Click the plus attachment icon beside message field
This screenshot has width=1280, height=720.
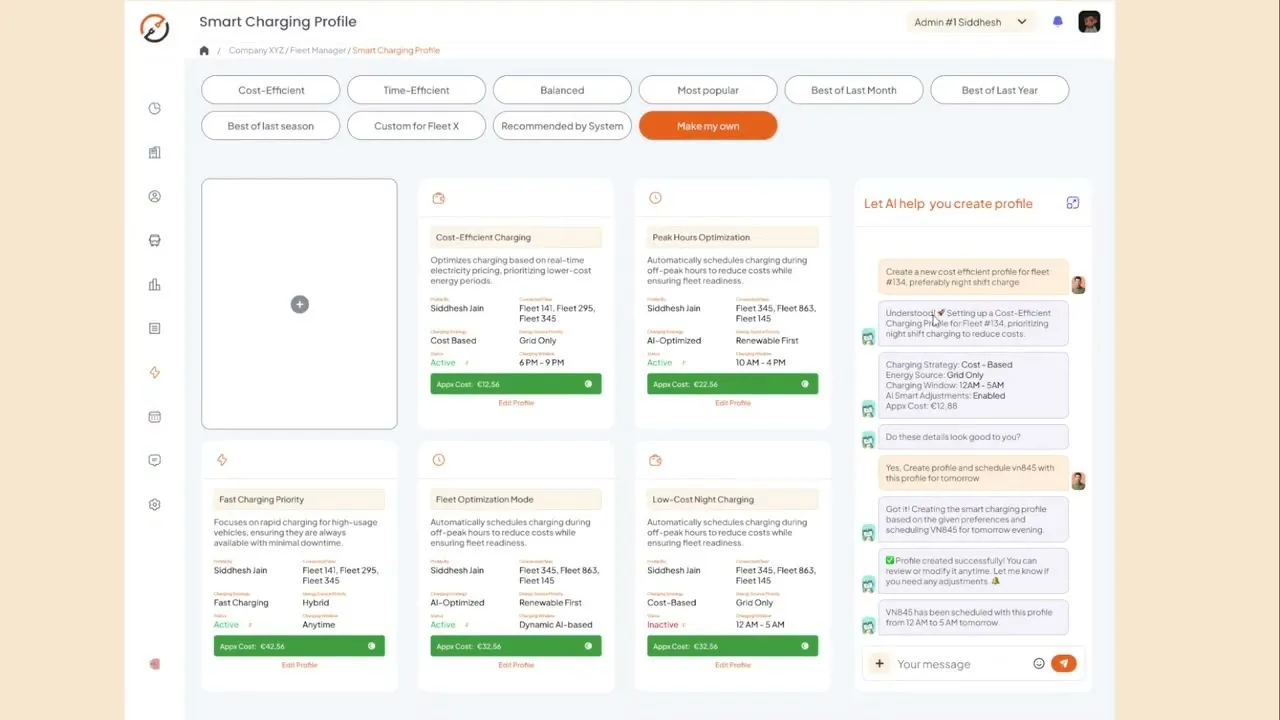(x=879, y=663)
